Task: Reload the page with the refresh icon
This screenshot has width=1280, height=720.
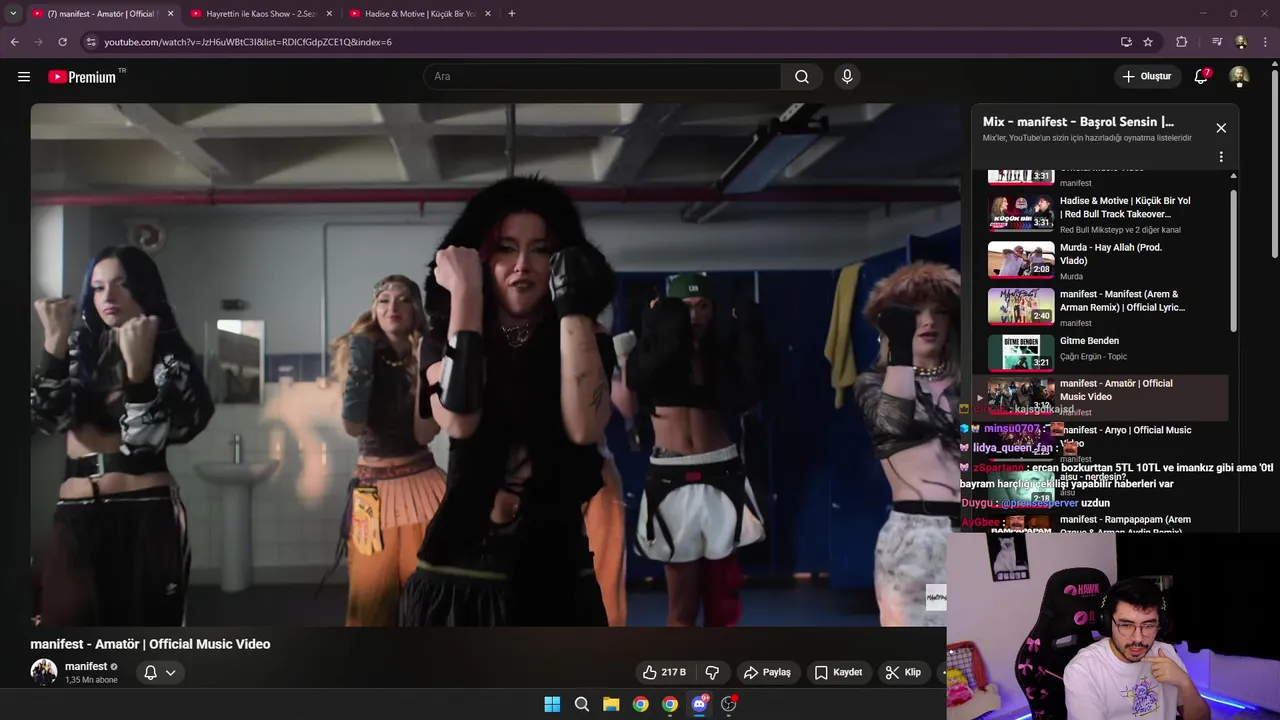Action: 62,42
